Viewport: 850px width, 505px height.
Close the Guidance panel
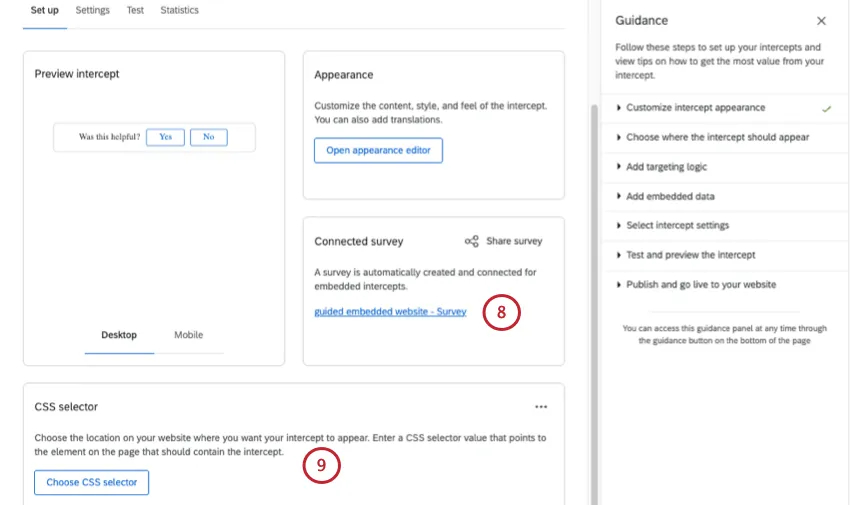click(x=821, y=21)
